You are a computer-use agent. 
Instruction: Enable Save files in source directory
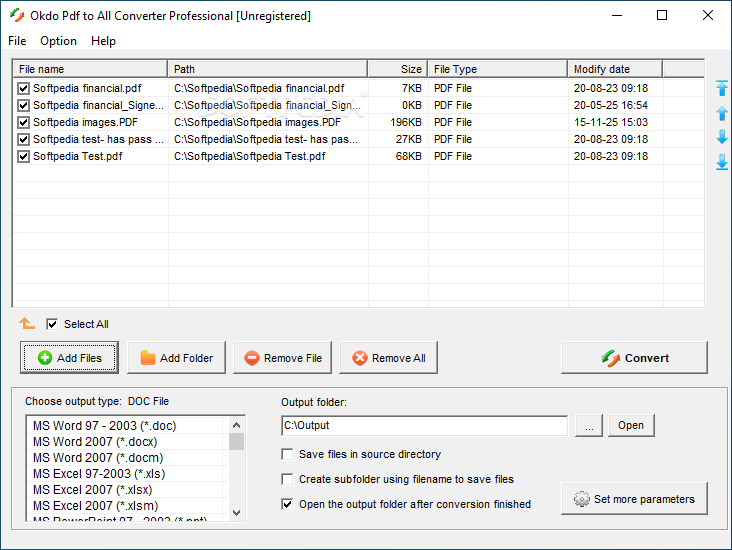[287, 454]
